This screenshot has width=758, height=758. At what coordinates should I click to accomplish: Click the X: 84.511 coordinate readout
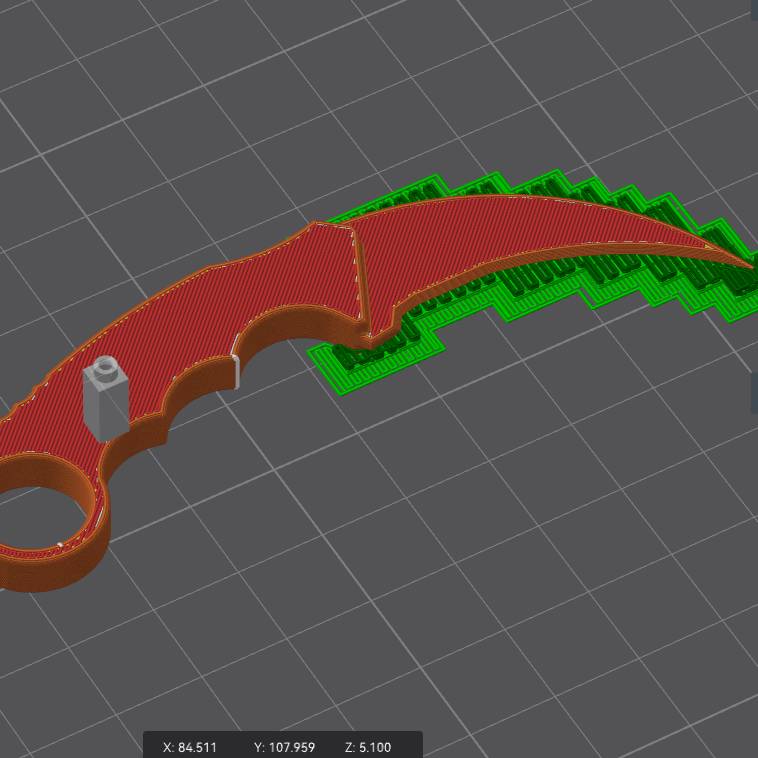point(190,747)
